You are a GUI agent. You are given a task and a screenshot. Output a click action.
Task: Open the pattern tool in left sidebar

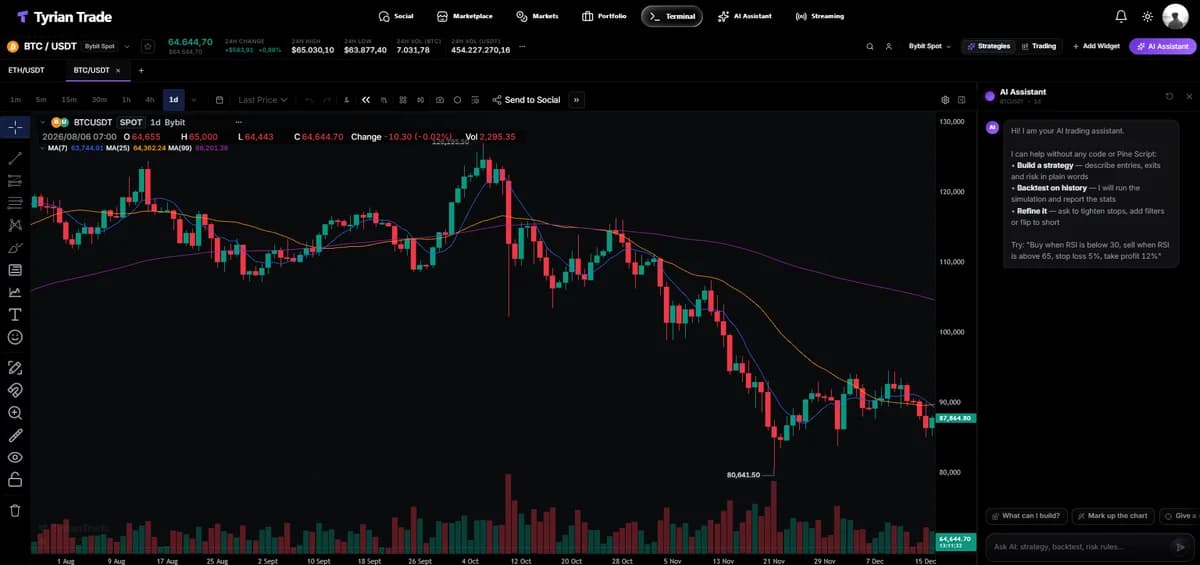(15, 225)
